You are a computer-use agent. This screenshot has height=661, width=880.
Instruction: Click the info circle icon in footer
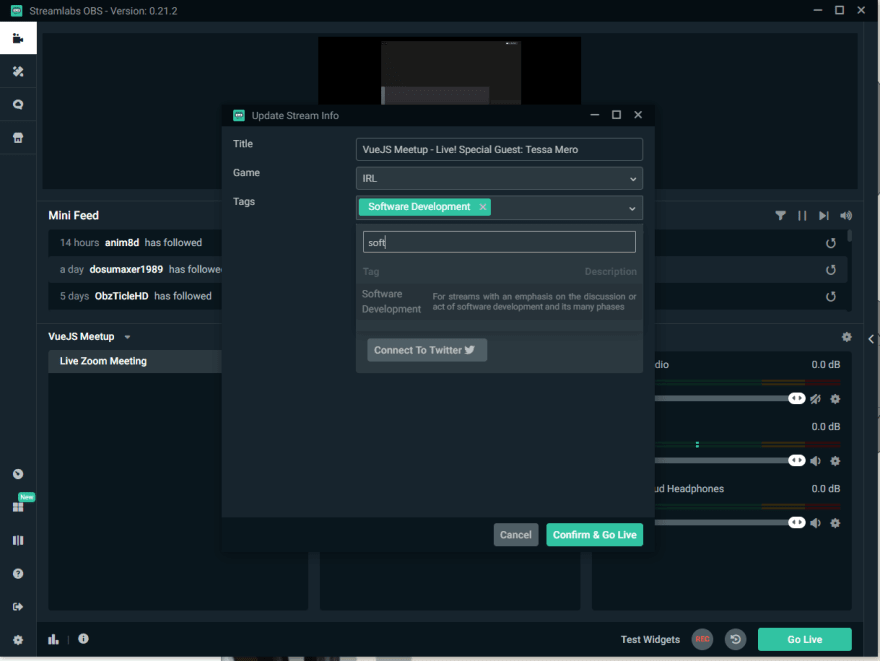coord(83,639)
